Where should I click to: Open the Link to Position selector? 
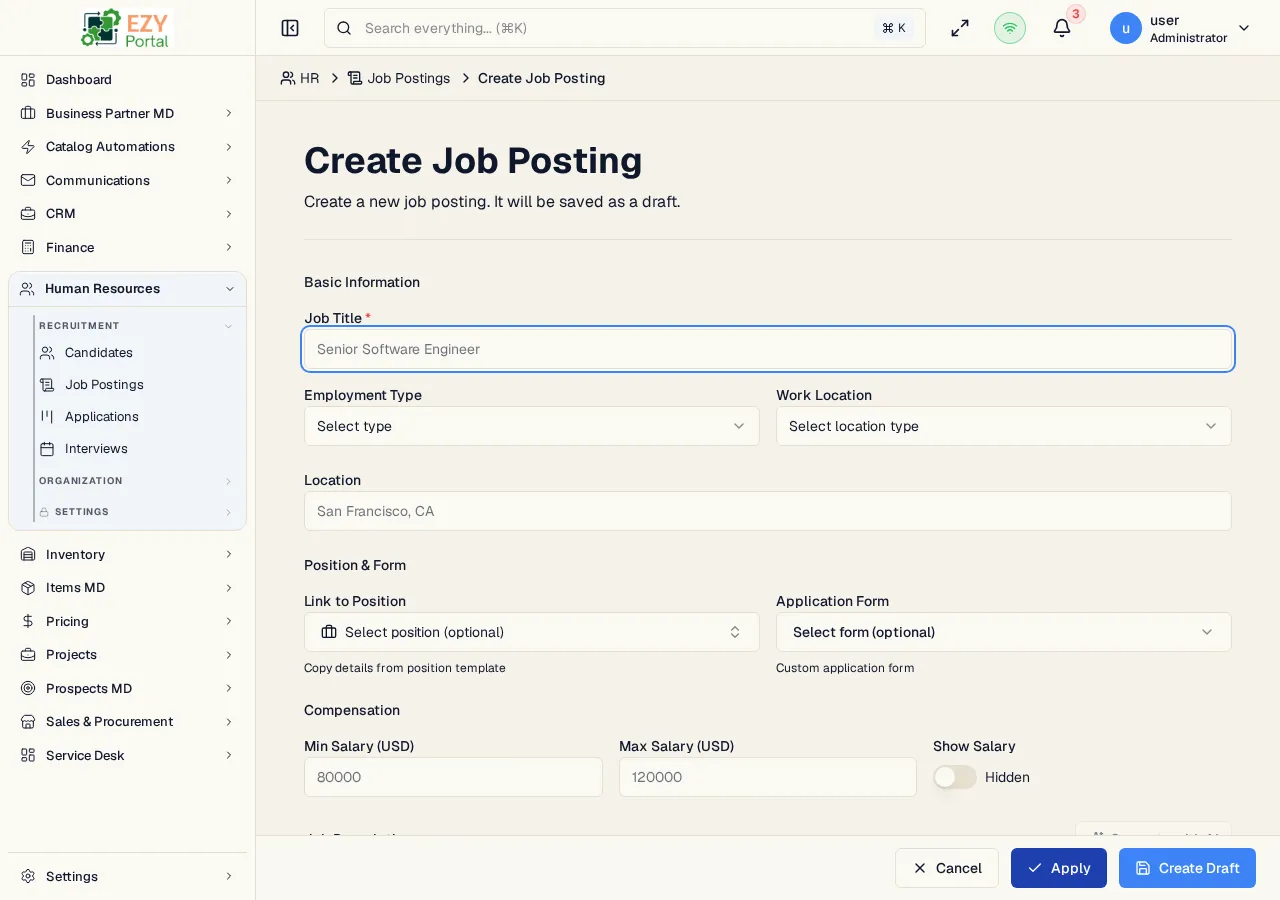pyautogui.click(x=532, y=632)
